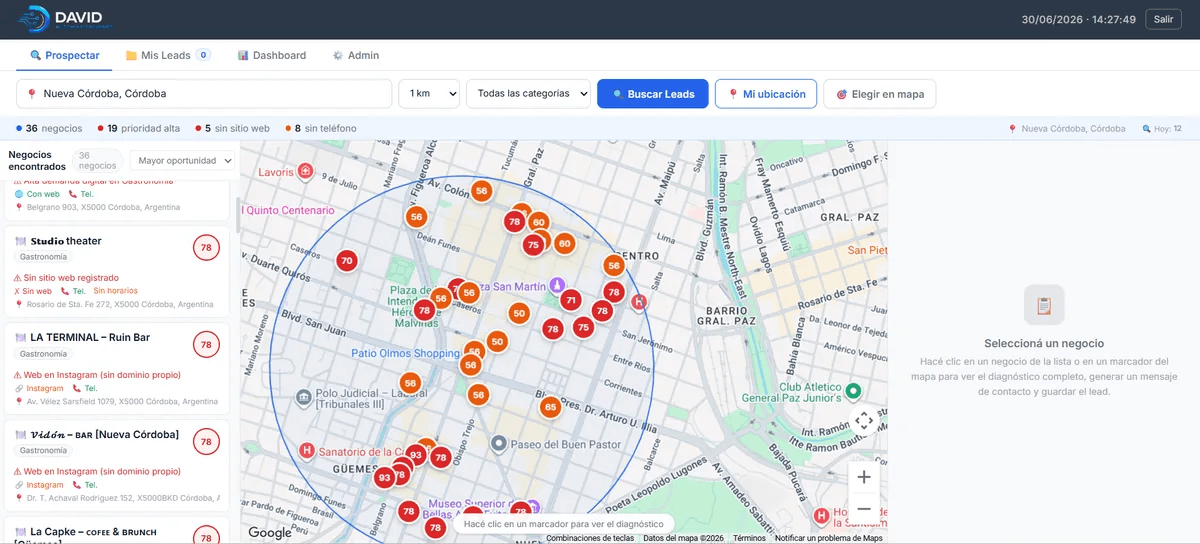This screenshot has height=544, width=1200.
Task: Click the 5 sin sitio web stat
Action: coord(232,129)
